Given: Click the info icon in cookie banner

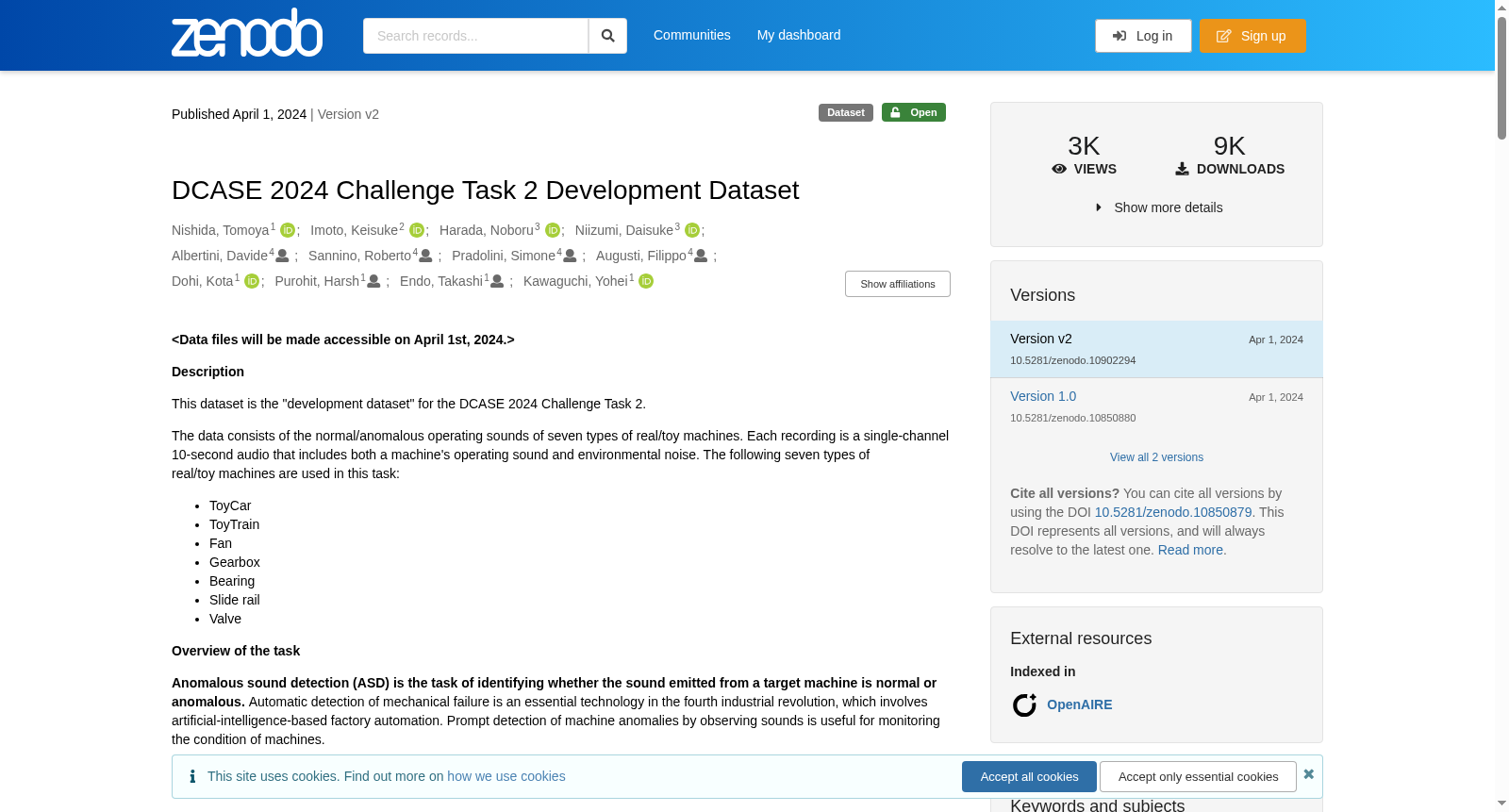Looking at the screenshot, I should tap(192, 776).
